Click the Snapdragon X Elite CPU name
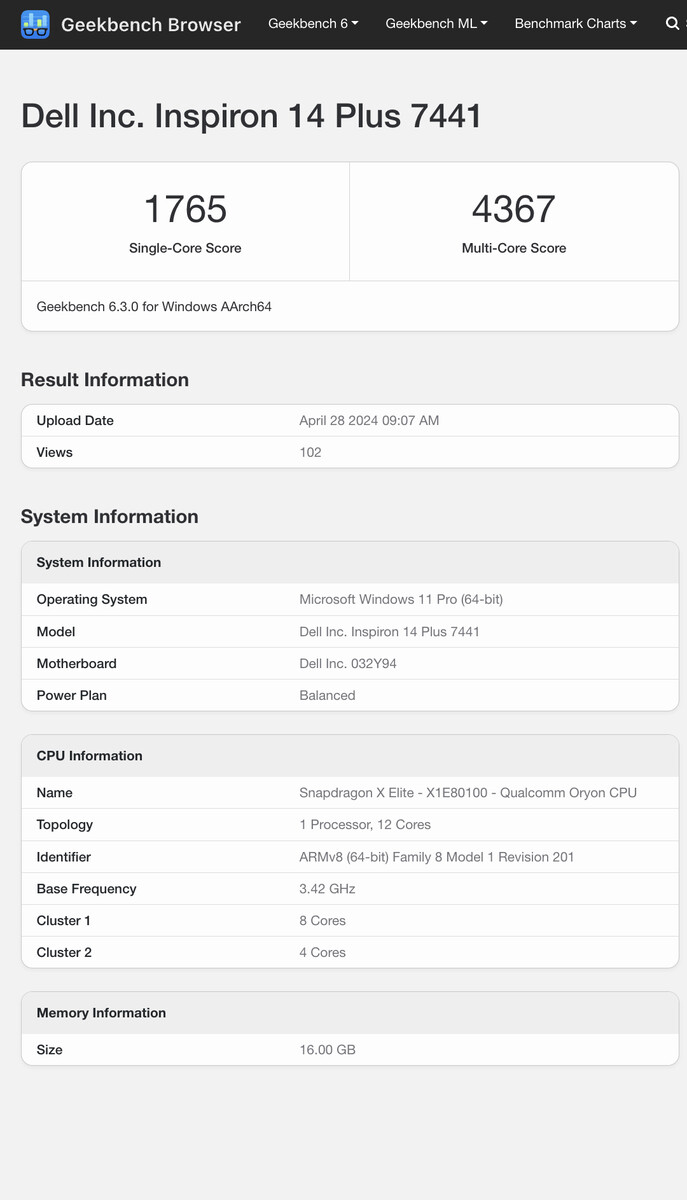 tap(468, 792)
